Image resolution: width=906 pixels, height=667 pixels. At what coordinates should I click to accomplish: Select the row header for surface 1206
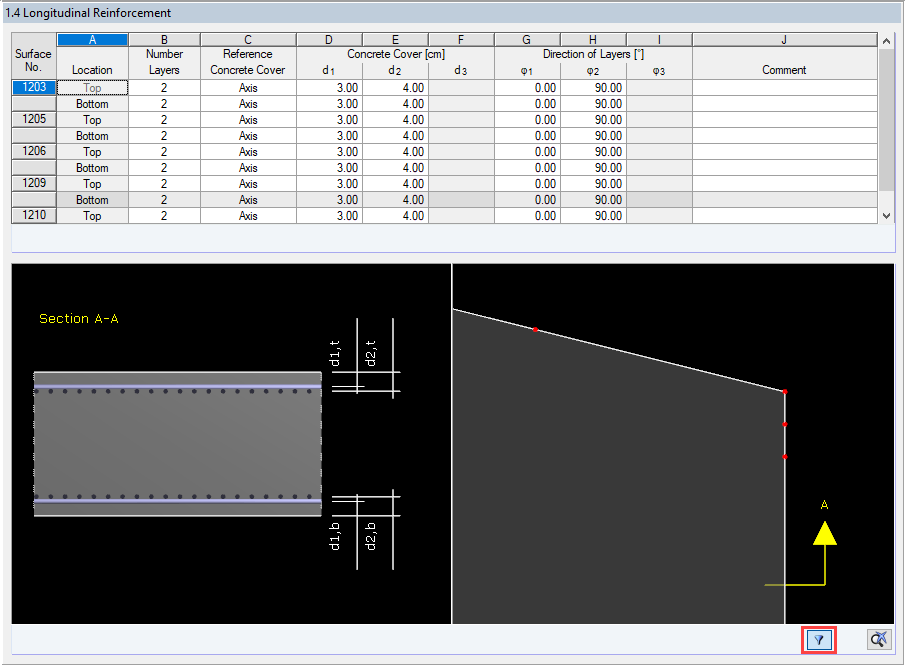pos(33,151)
